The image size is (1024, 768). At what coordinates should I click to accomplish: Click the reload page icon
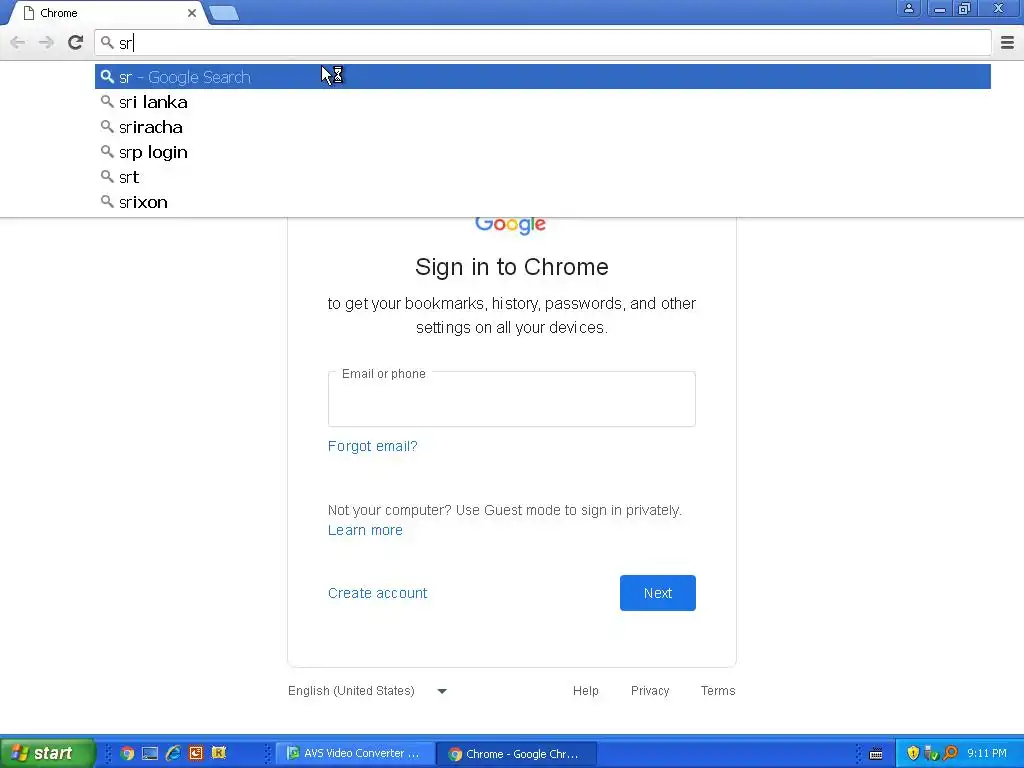[x=75, y=42]
